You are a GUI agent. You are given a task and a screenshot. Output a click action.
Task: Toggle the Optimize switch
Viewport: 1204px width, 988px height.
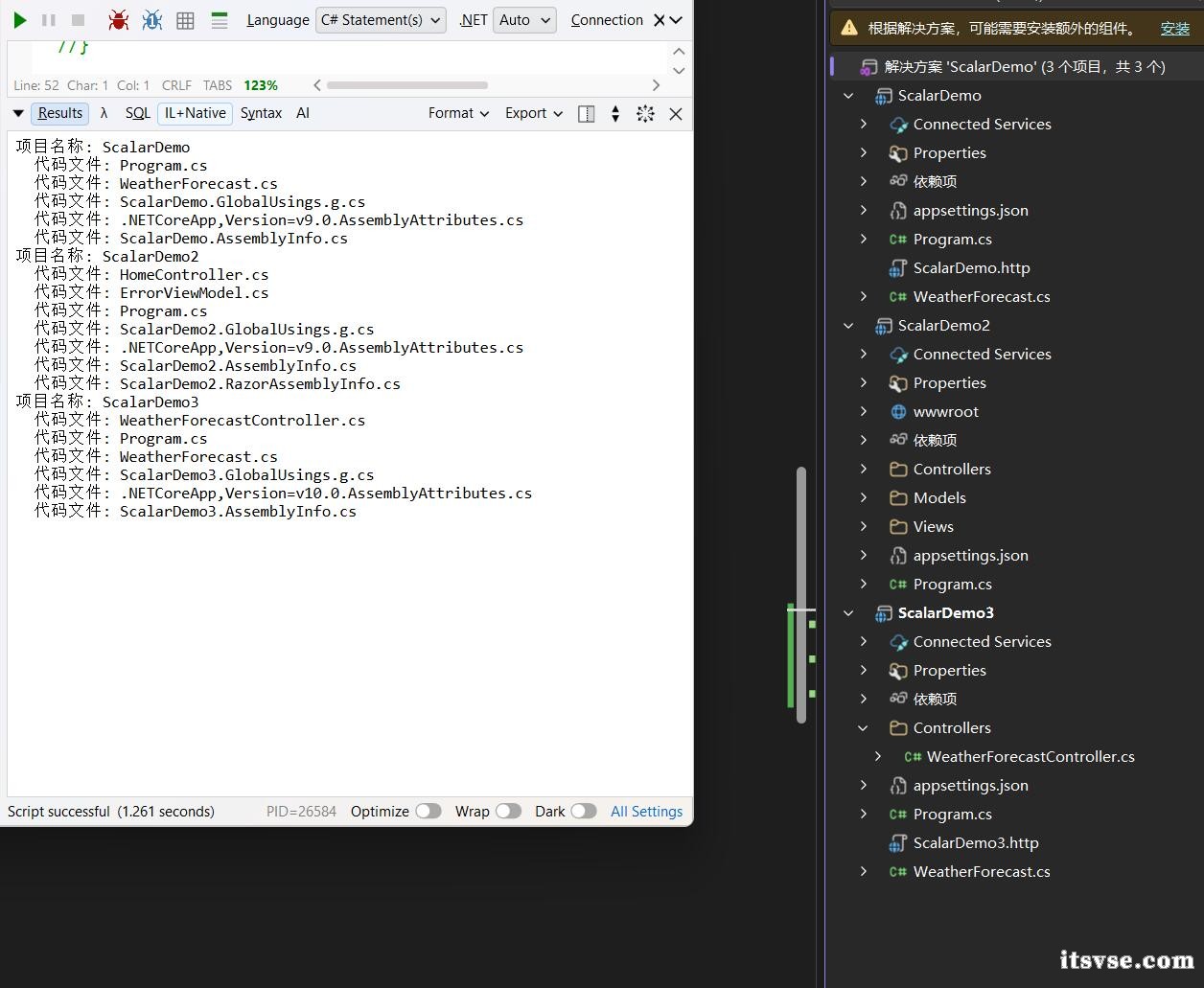[428, 812]
